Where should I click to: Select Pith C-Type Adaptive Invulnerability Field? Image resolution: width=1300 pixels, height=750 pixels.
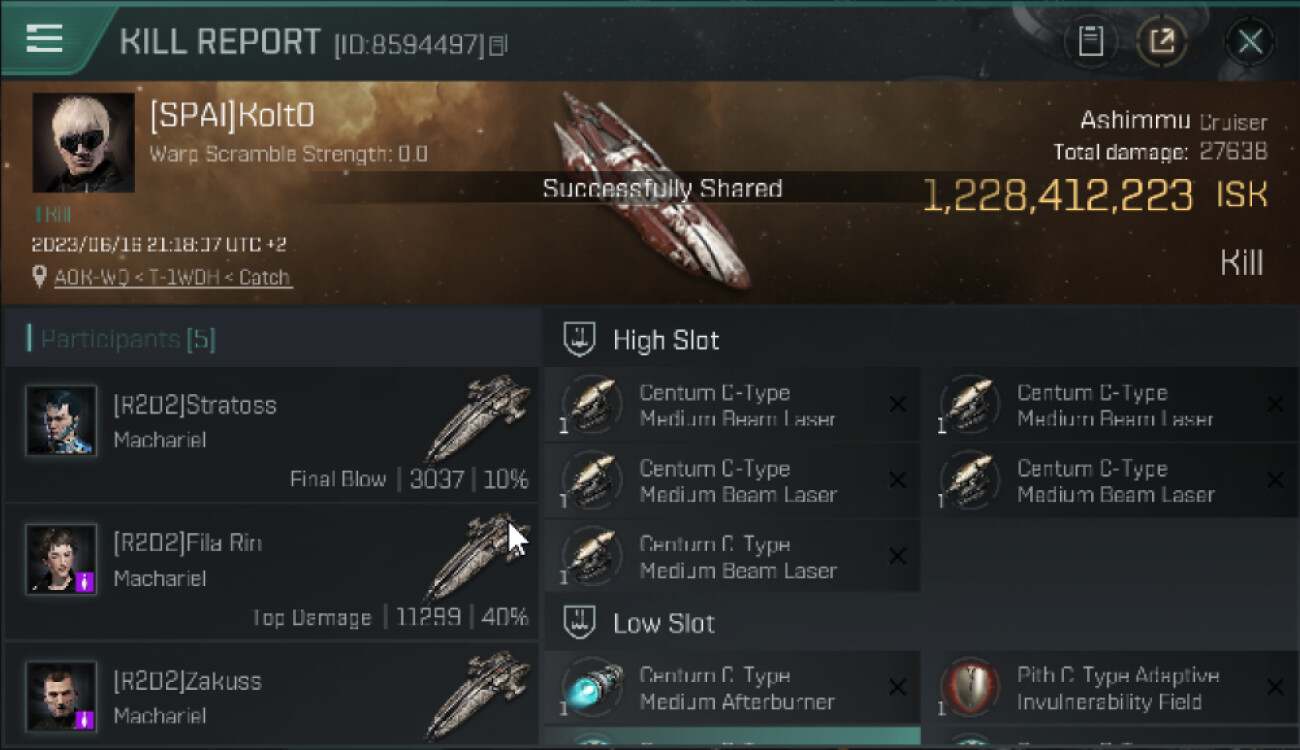[x=1111, y=689]
